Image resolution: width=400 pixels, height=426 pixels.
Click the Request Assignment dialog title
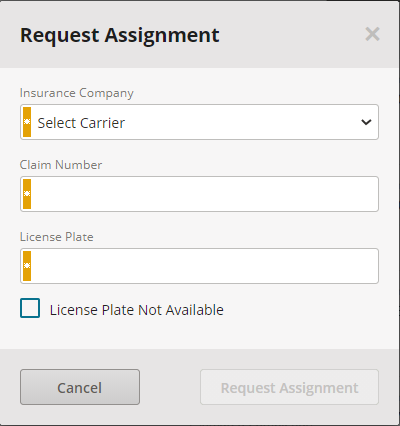tap(120, 35)
